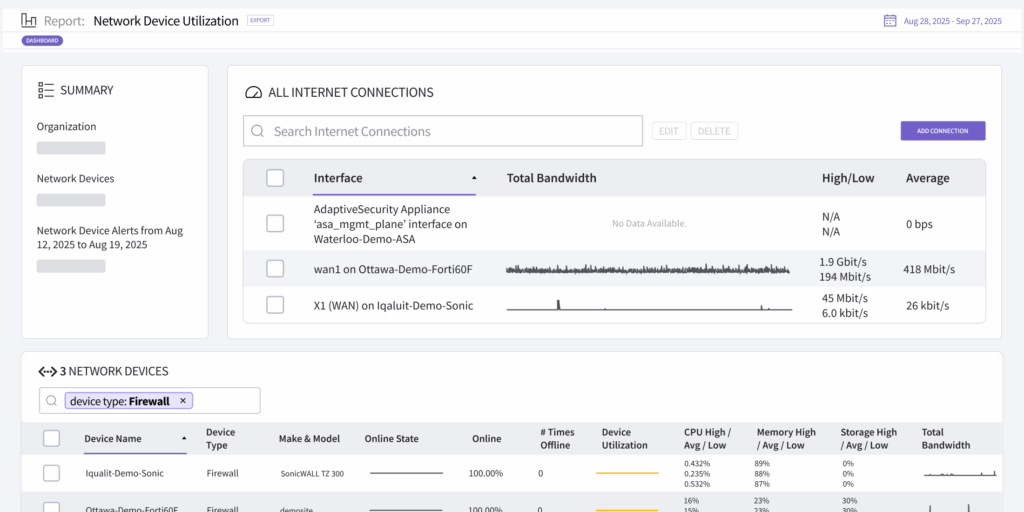Screen dimensions: 1024x512
Task: Click the Network Device Alerts summary label
Action: pyautogui.click(x=110, y=238)
